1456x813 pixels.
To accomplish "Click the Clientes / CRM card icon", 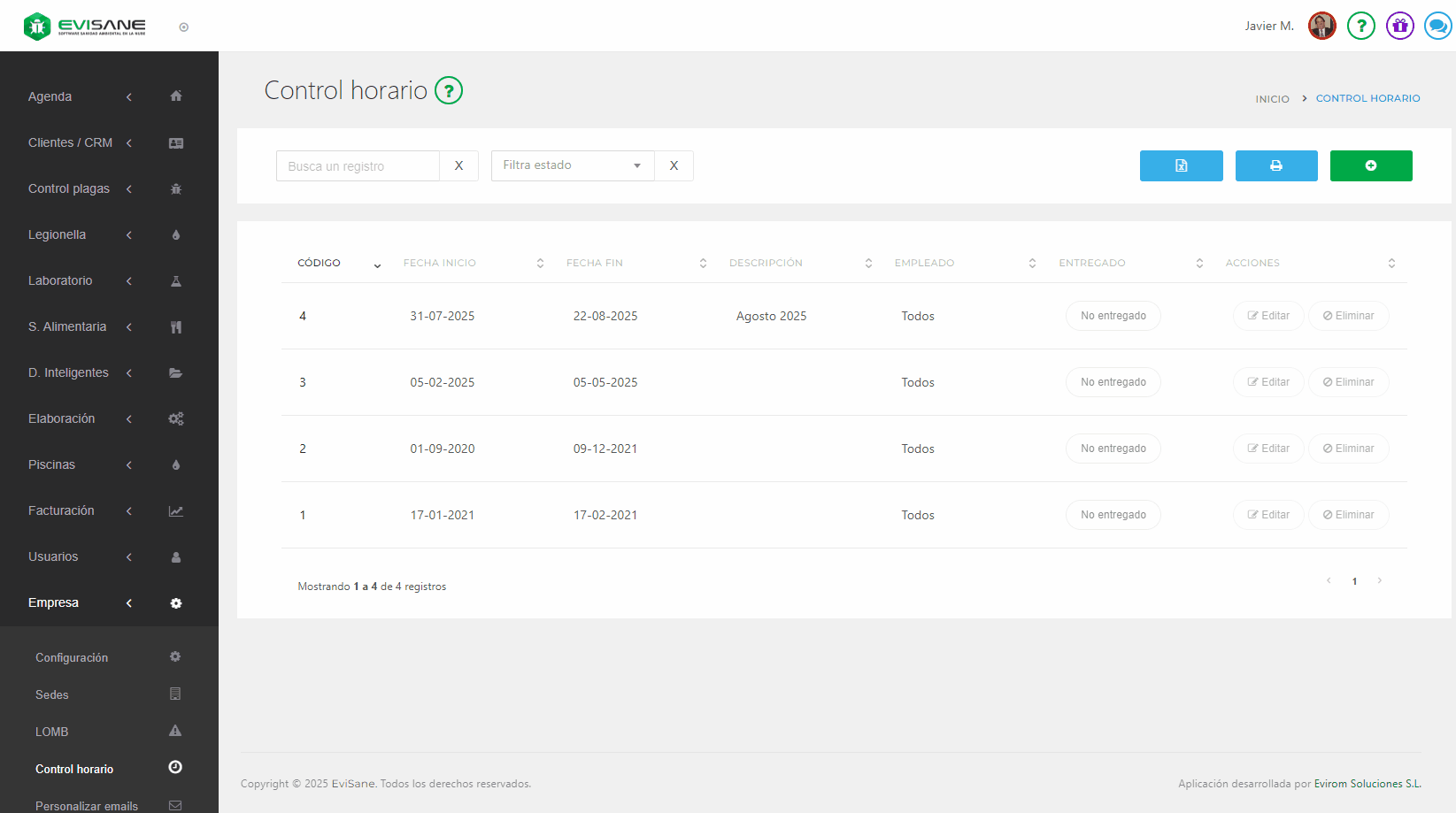I will [x=176, y=142].
